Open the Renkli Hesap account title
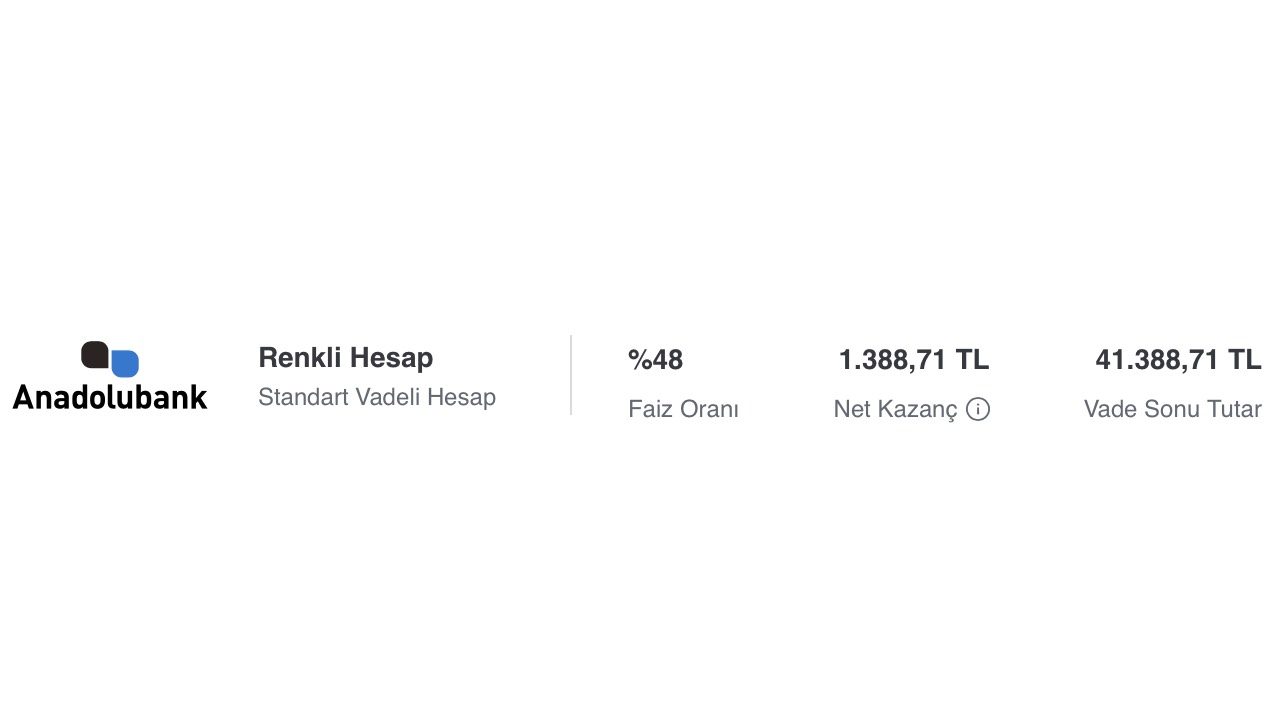The image size is (1280, 720). point(345,358)
